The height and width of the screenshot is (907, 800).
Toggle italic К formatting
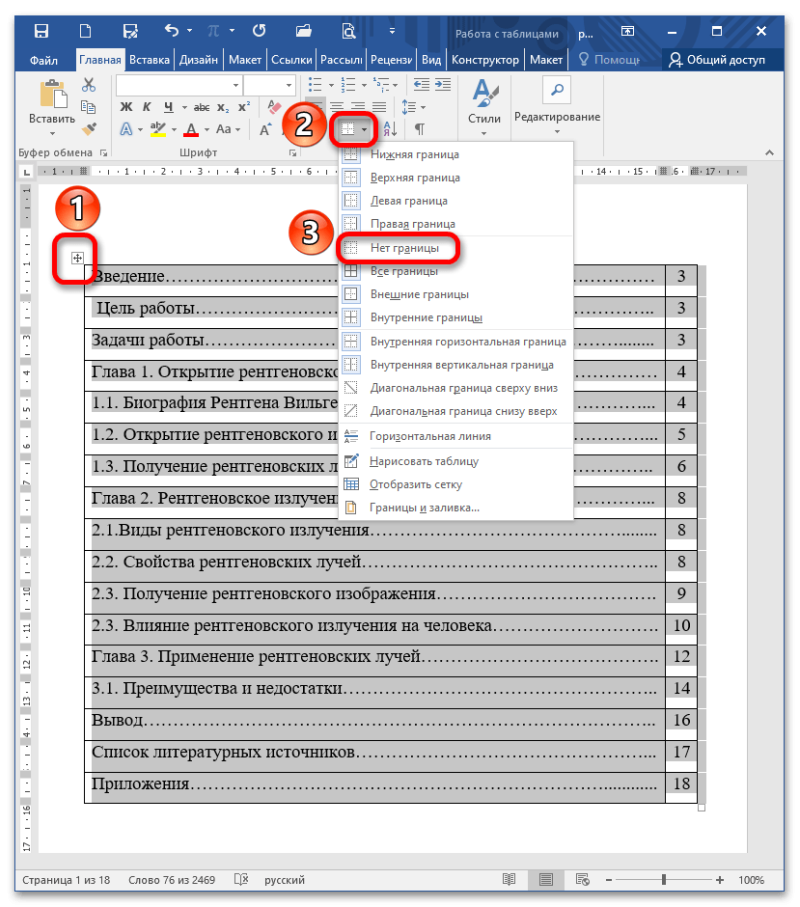coord(147,107)
